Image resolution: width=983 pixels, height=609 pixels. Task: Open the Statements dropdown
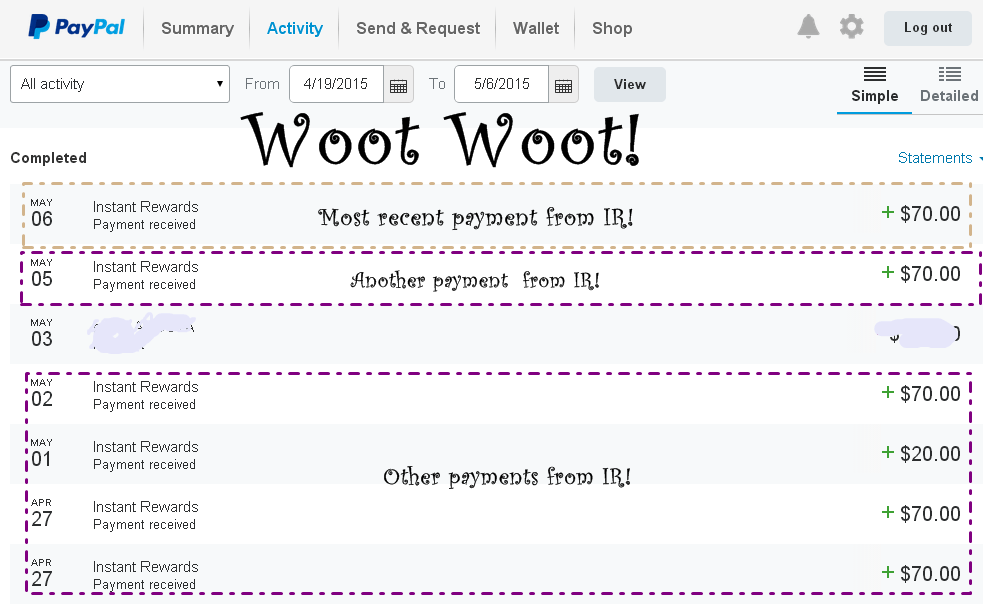(938, 158)
